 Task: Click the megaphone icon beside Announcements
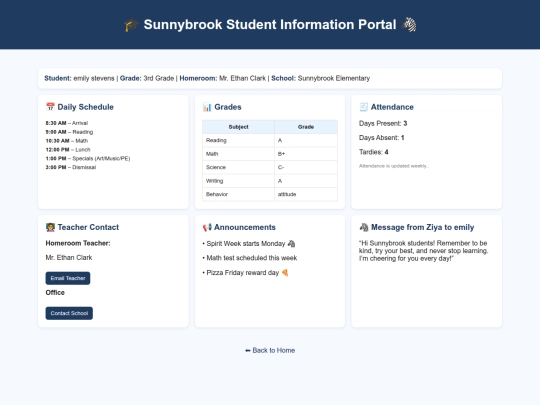coord(207,227)
